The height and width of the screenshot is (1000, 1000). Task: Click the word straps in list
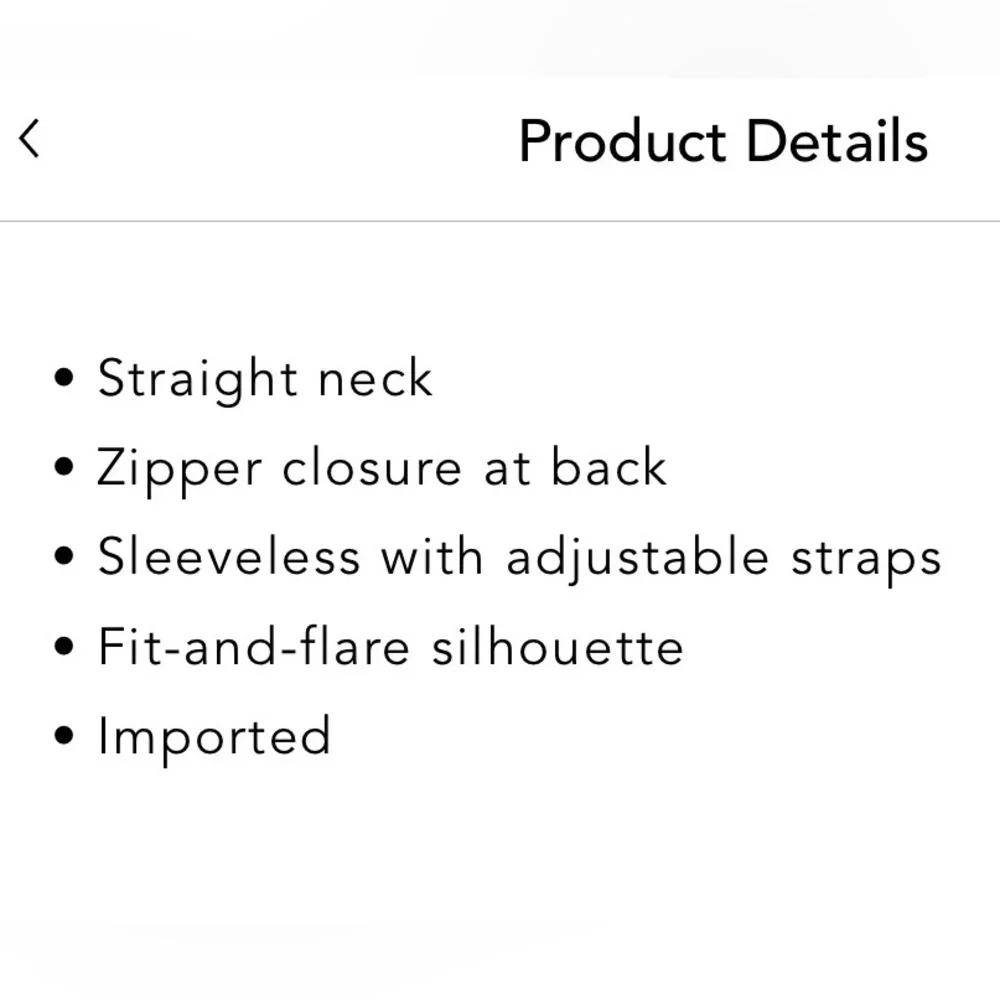tap(866, 561)
